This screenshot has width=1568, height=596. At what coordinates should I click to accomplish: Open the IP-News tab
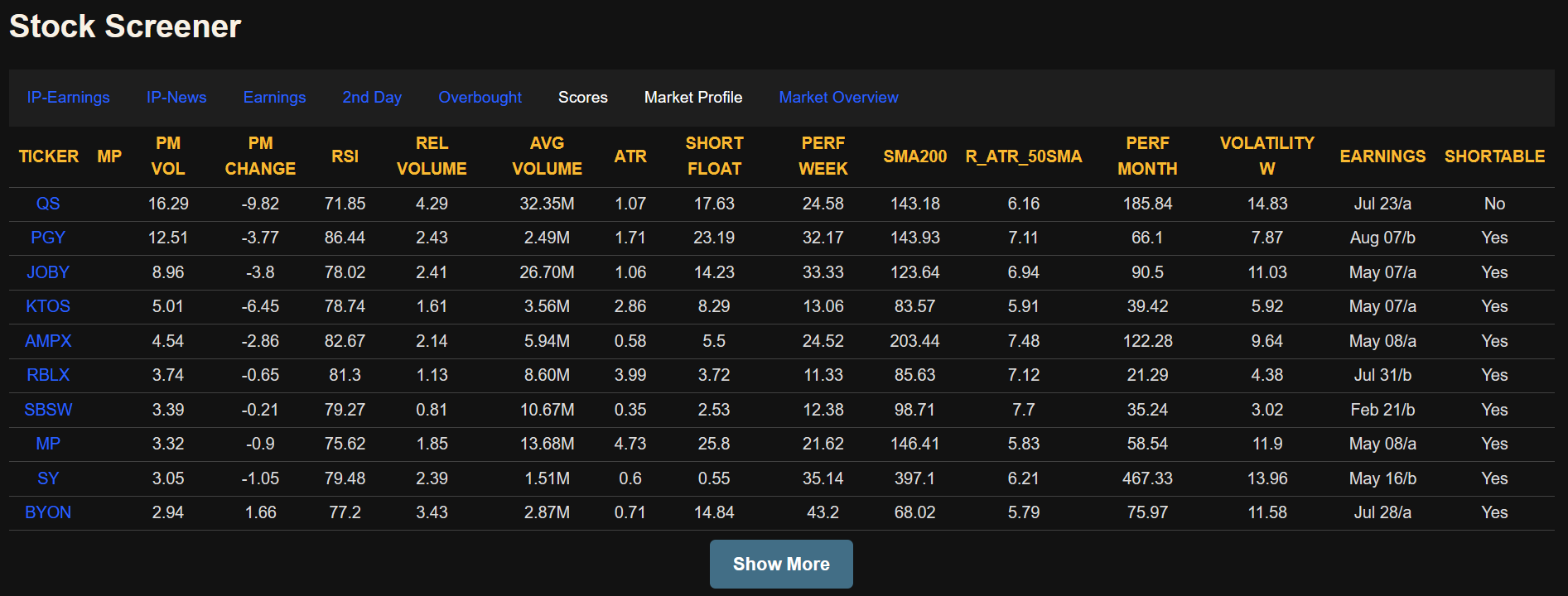coord(176,98)
